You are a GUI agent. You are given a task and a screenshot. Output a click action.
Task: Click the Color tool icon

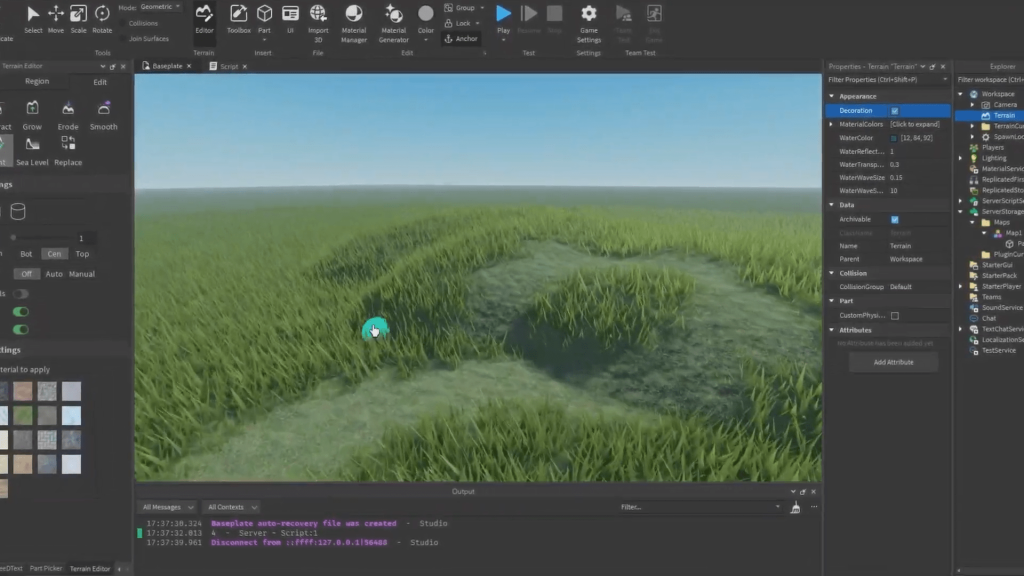[x=426, y=14]
